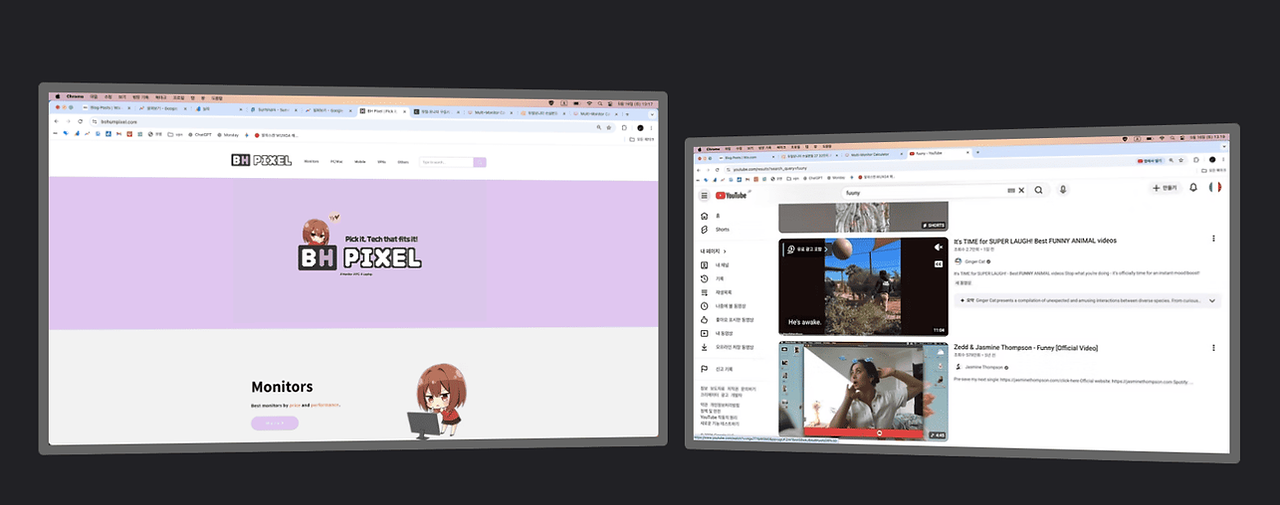Expand the Ginger Cat AI summary chevron

pos(1212,300)
